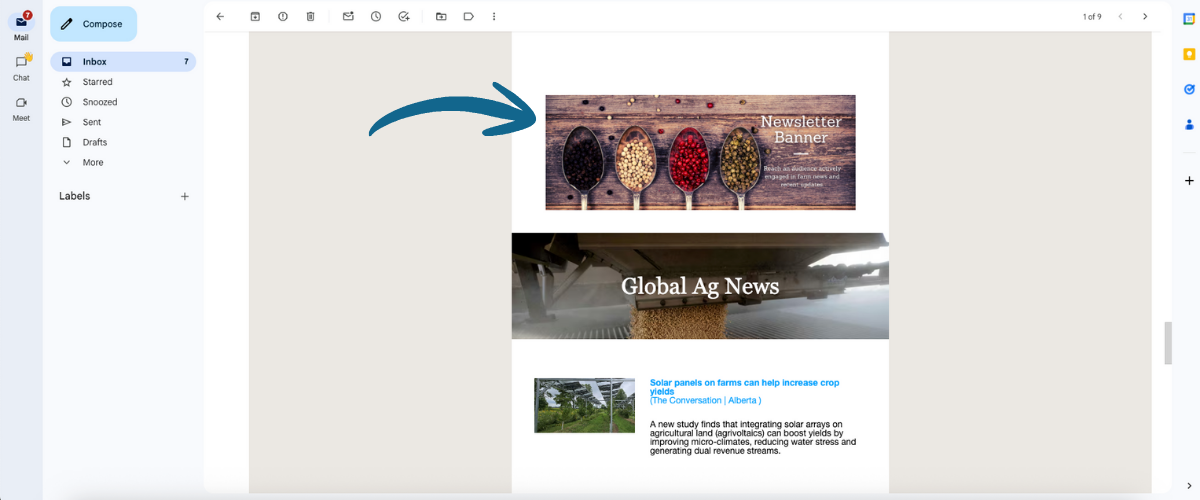Go to the newer email arrow
The height and width of the screenshot is (500, 1200).
tap(1121, 16)
